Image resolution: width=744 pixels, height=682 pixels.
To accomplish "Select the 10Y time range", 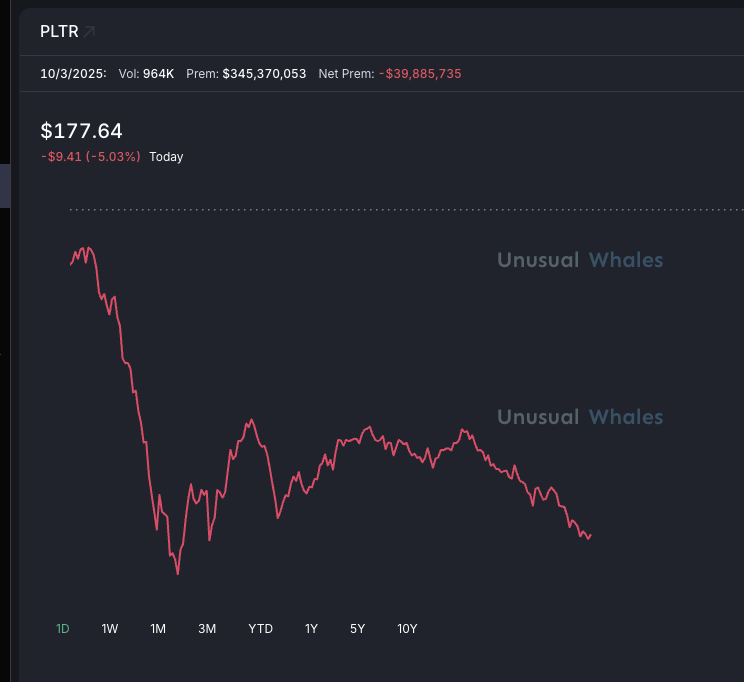I will tap(407, 629).
